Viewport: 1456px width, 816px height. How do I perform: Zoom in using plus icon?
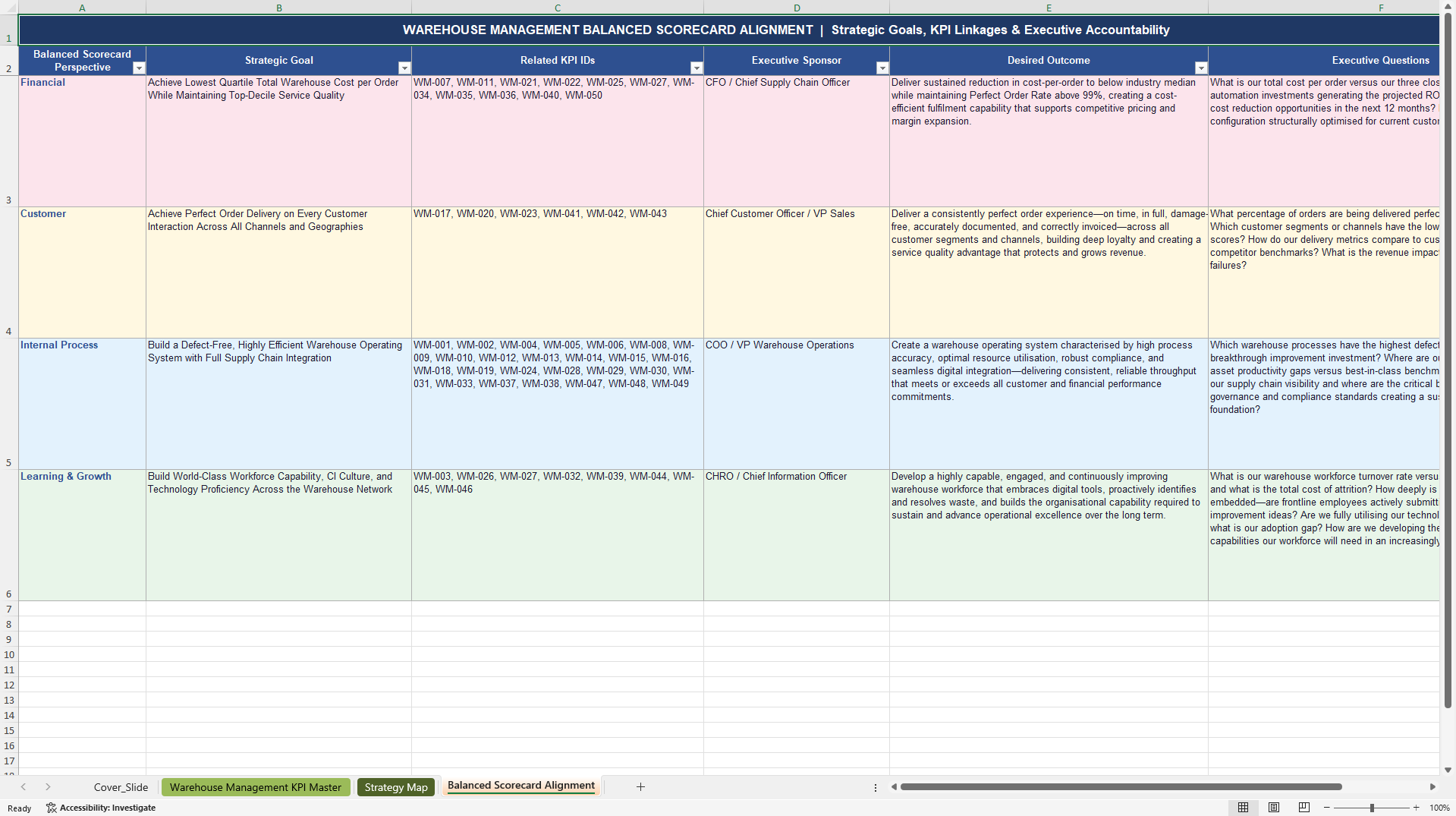pos(1416,808)
